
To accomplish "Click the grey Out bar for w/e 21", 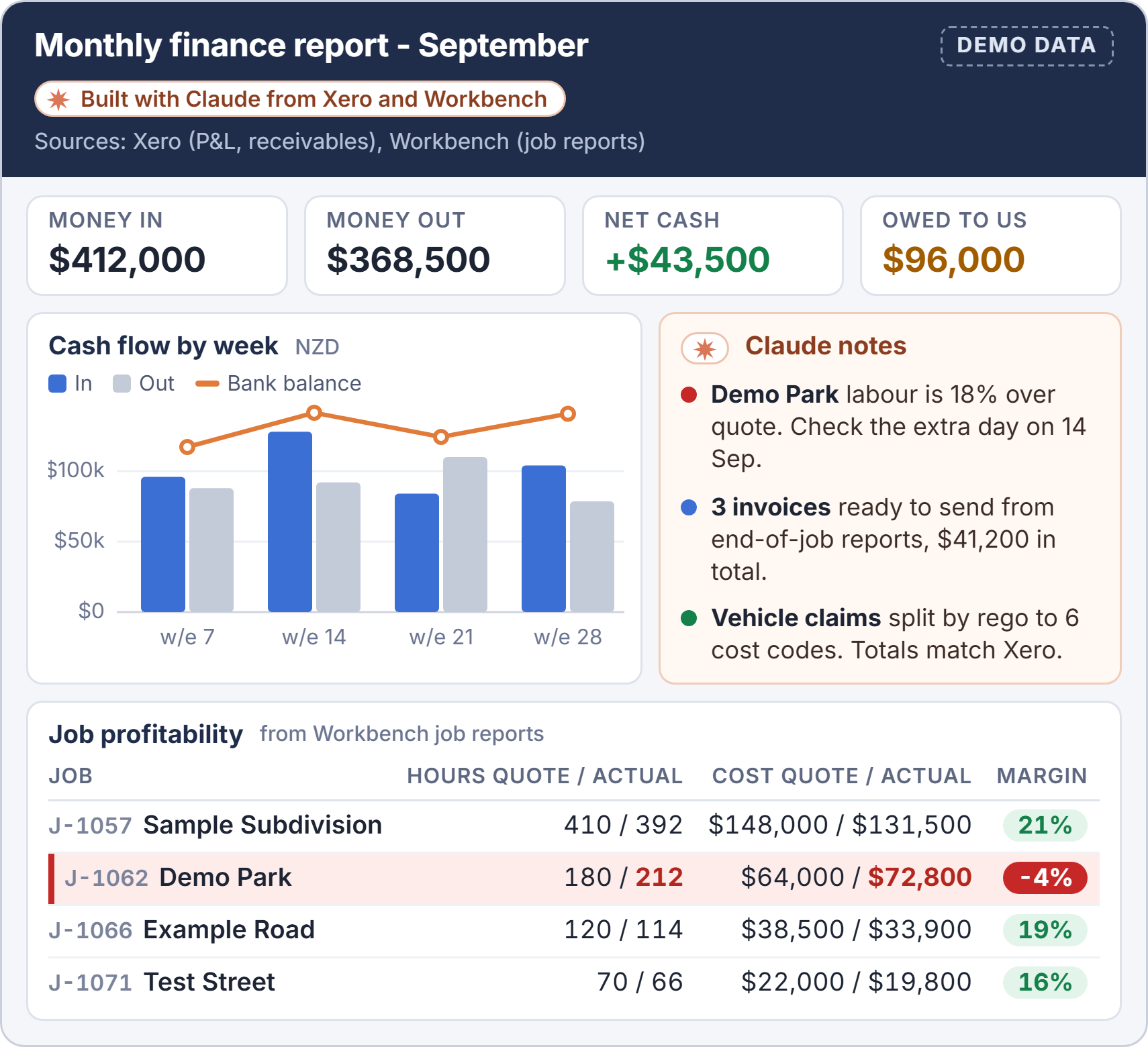I will (465, 534).
